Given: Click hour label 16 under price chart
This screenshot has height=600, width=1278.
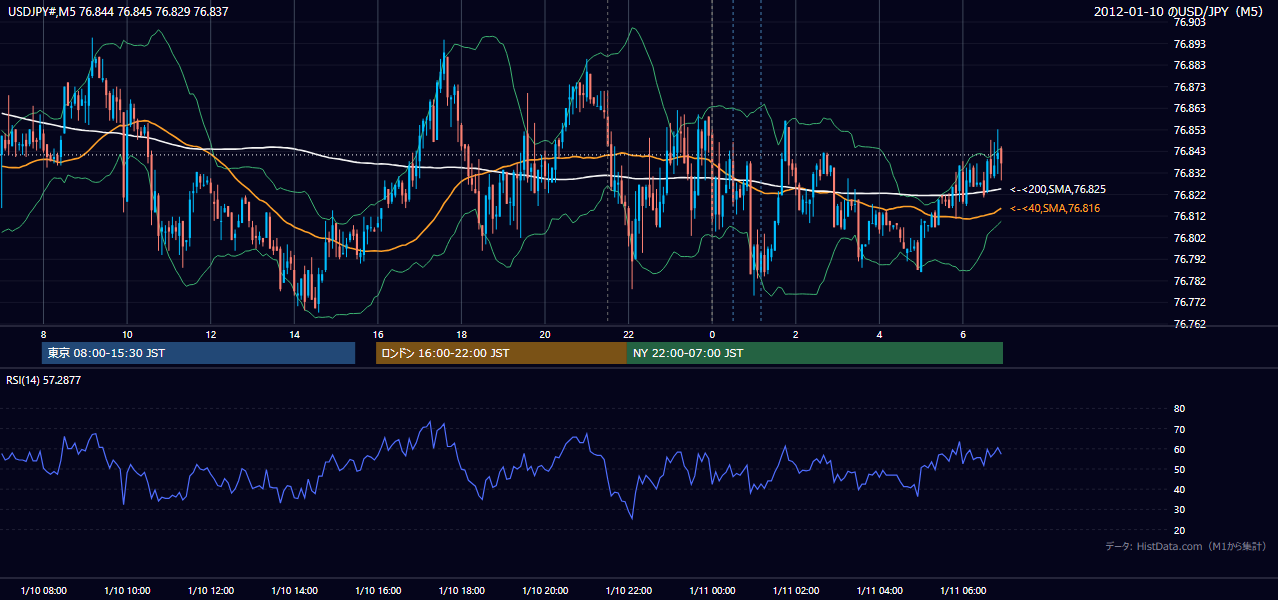Looking at the screenshot, I should tap(377, 334).
